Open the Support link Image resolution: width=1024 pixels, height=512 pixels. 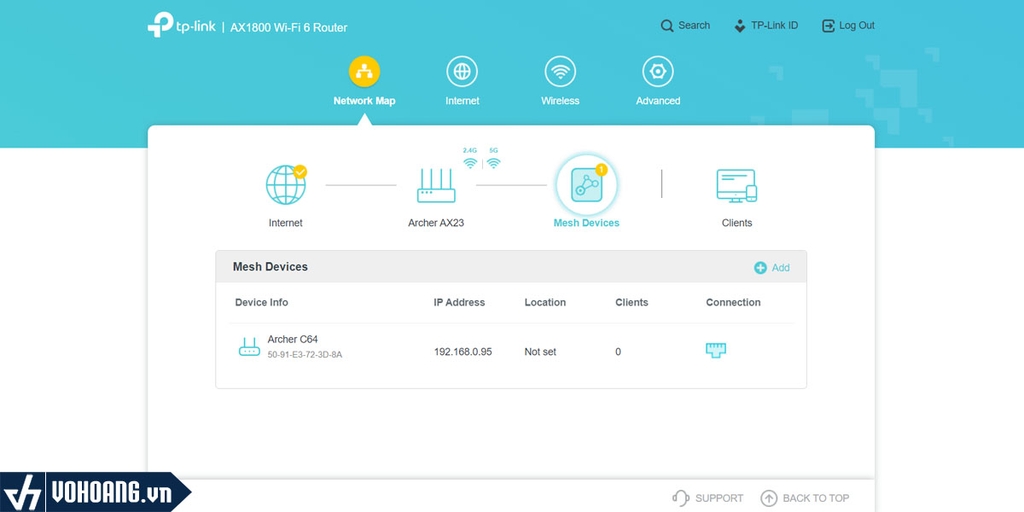click(708, 498)
